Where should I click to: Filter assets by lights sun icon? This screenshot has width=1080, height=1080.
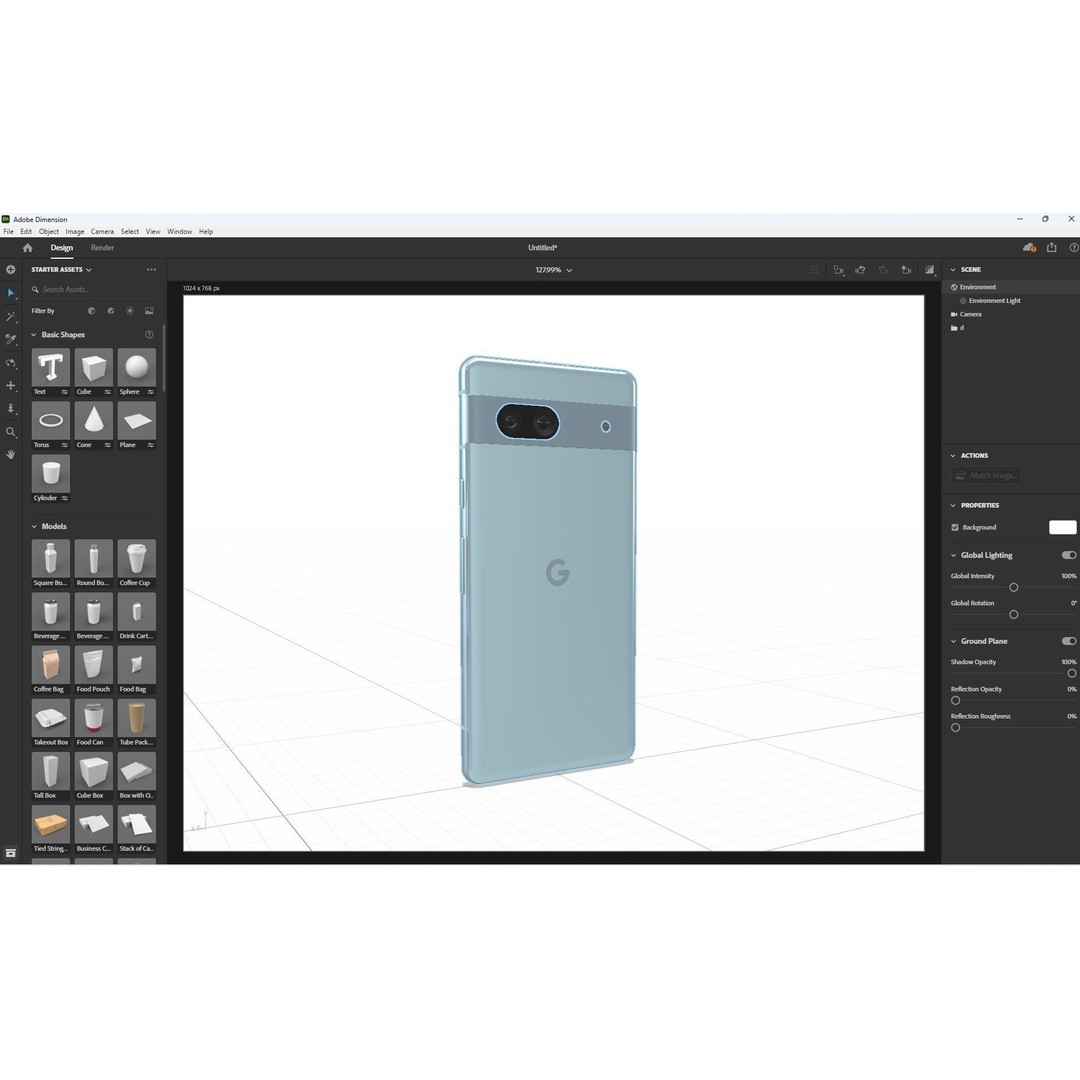click(x=130, y=311)
